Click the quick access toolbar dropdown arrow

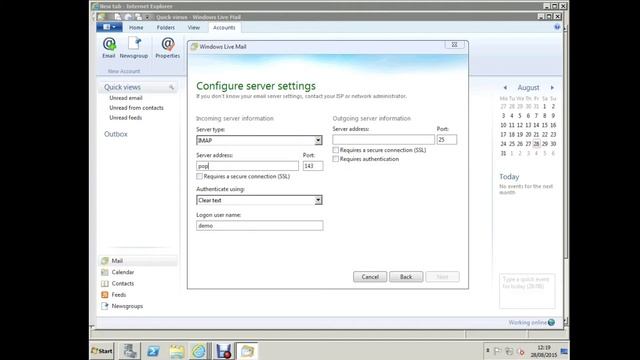148,17
